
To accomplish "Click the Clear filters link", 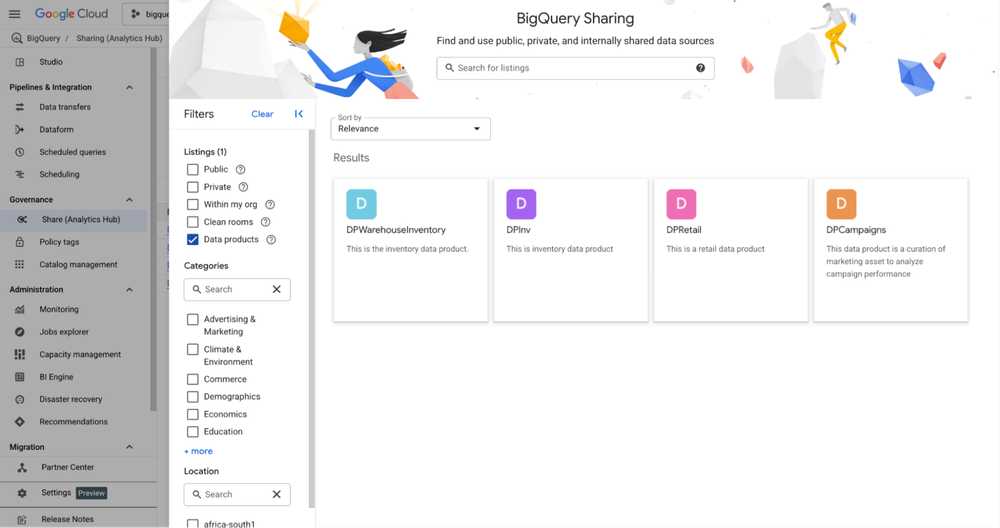I will pyautogui.click(x=262, y=114).
